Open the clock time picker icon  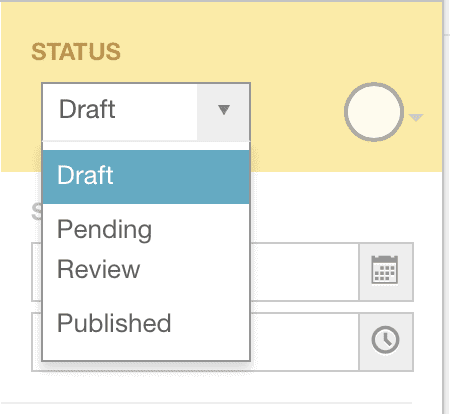pyautogui.click(x=385, y=340)
